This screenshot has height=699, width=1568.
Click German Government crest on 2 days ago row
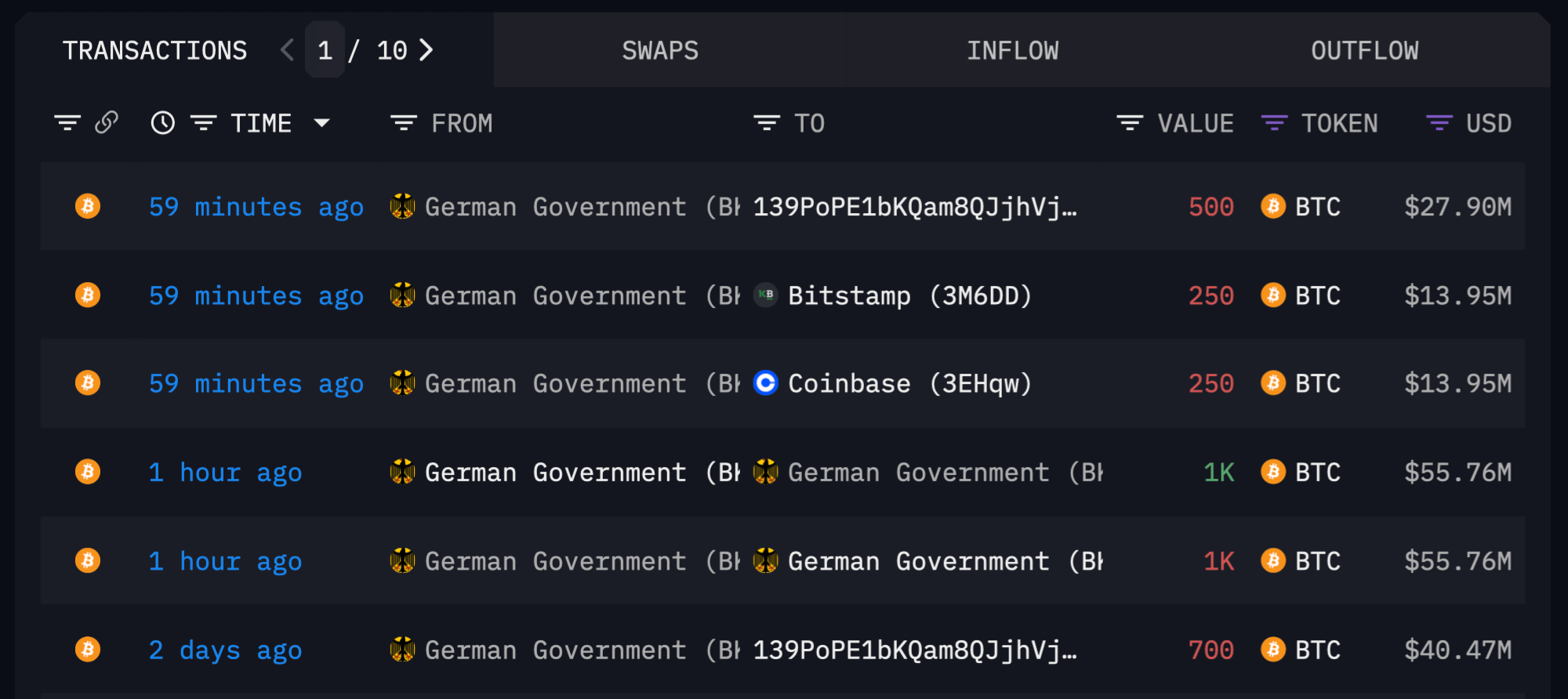coord(402,650)
